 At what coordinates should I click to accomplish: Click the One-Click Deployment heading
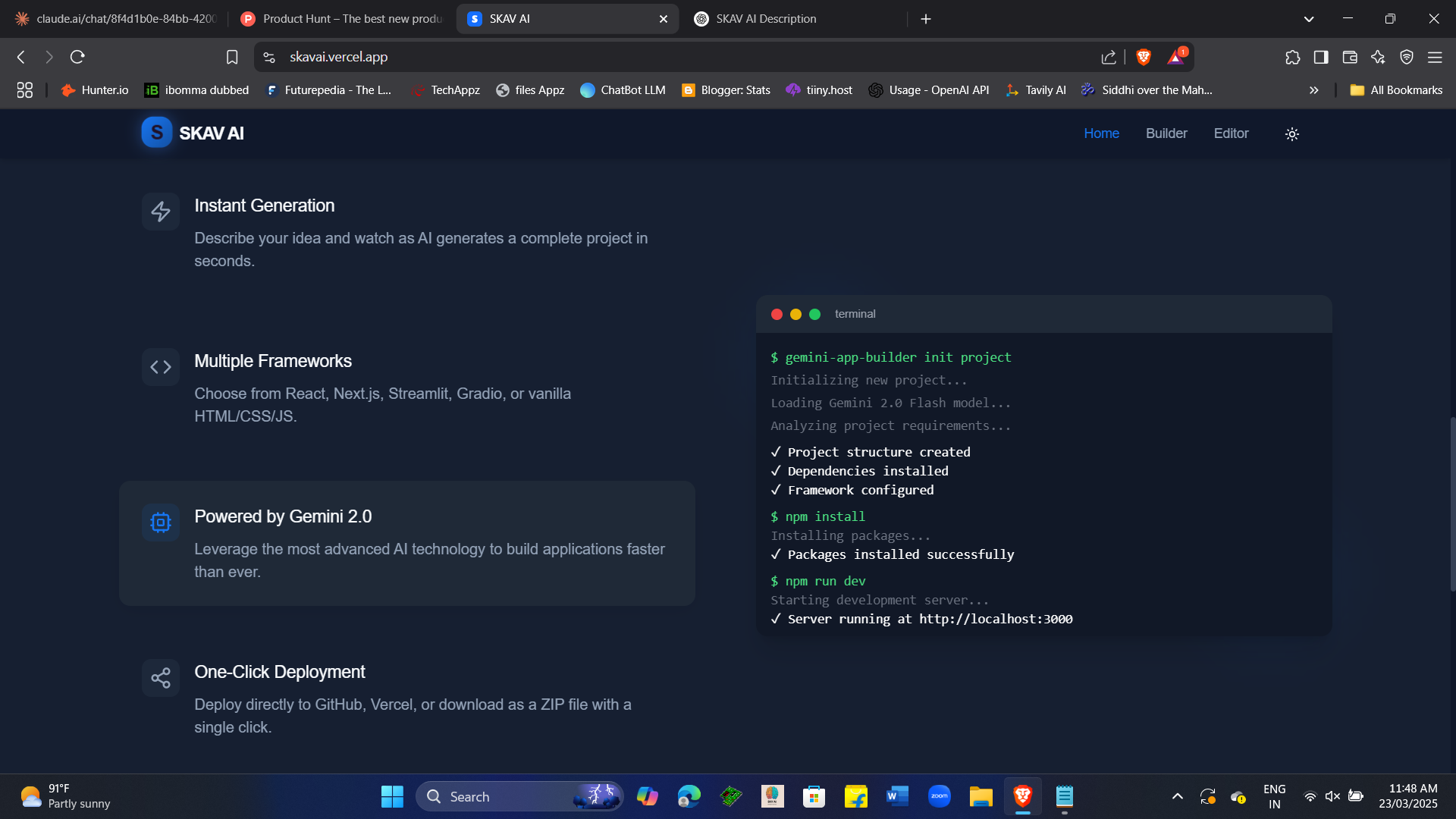click(x=280, y=672)
